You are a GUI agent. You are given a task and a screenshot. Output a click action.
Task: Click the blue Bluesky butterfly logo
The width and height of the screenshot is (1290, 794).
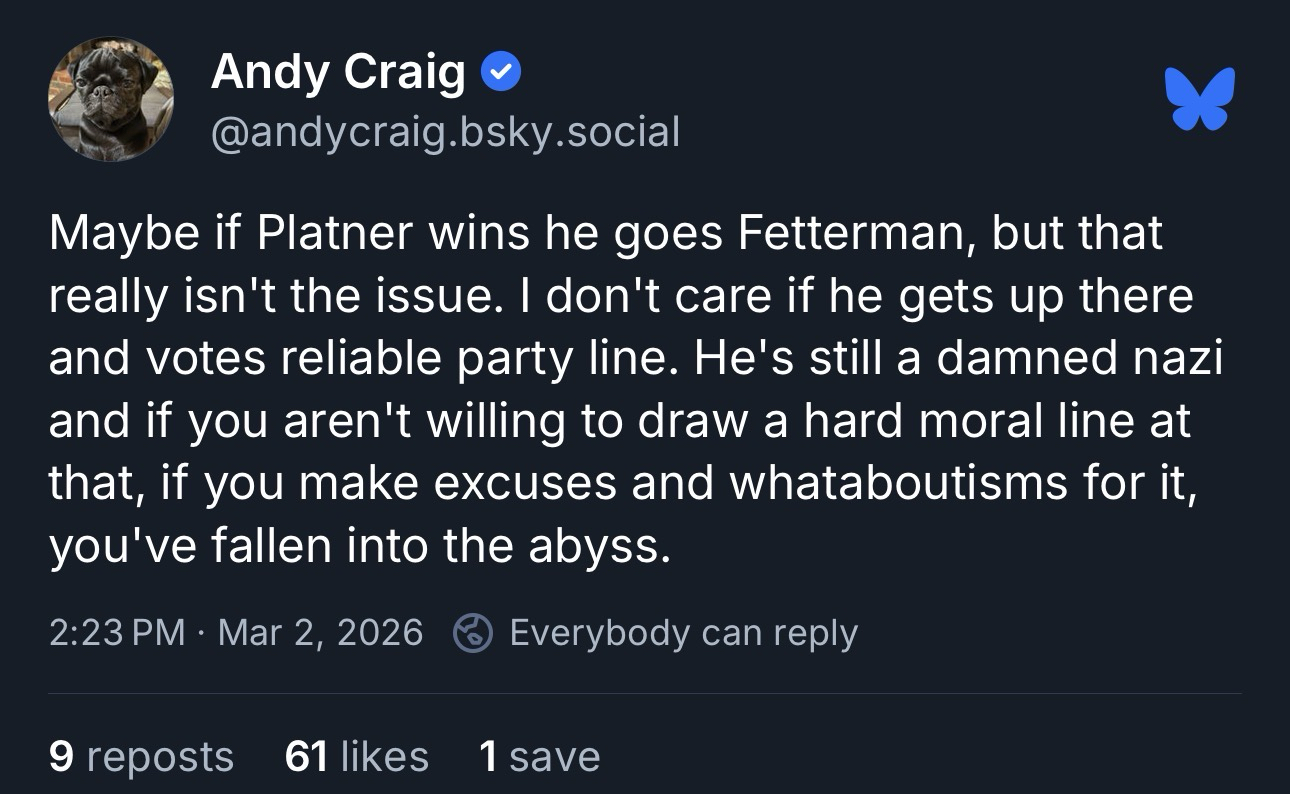pos(1200,98)
